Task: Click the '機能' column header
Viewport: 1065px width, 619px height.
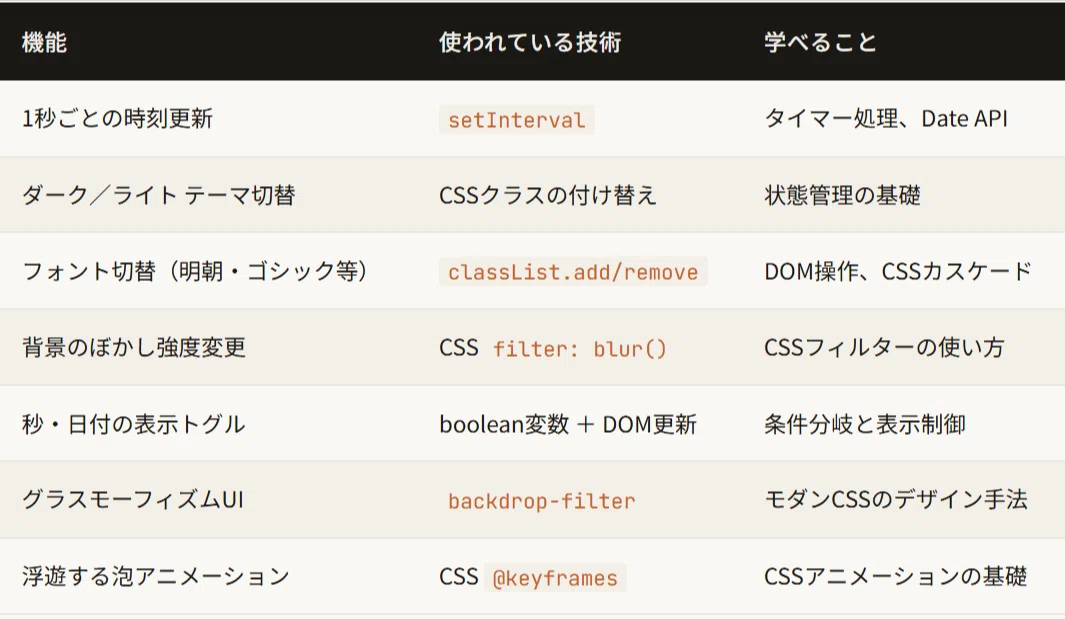Action: (x=44, y=42)
